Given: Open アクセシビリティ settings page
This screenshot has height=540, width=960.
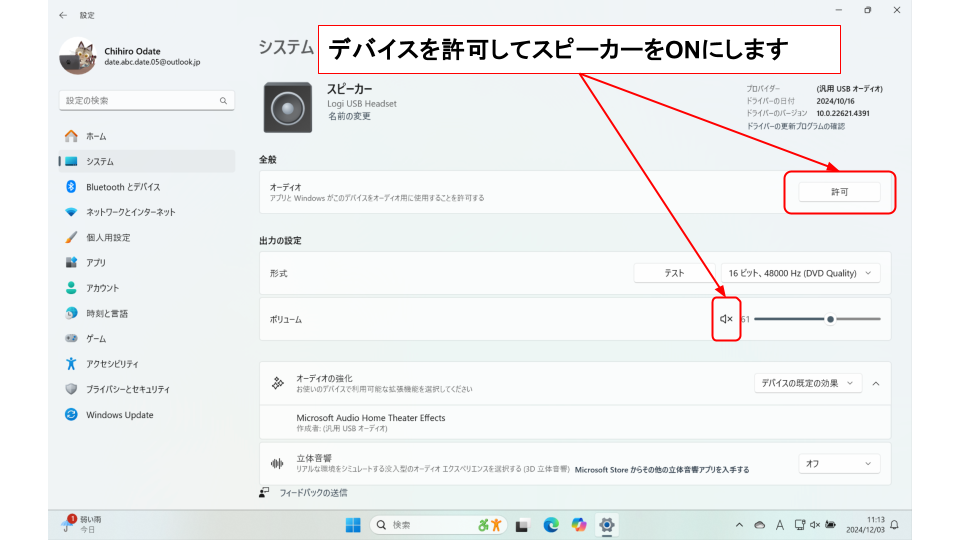Looking at the screenshot, I should tap(112, 364).
